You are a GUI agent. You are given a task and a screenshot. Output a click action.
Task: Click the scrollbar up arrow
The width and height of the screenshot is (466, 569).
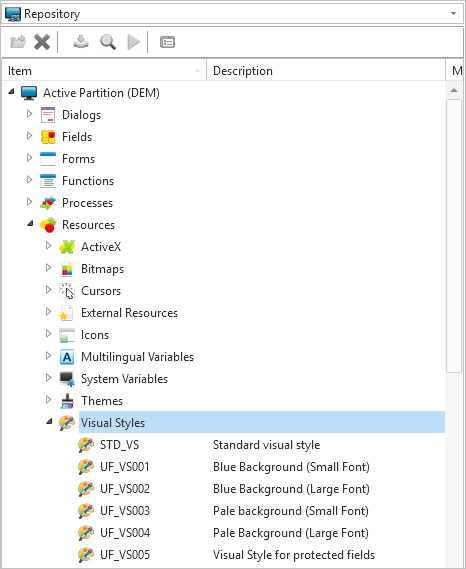tap(454, 90)
